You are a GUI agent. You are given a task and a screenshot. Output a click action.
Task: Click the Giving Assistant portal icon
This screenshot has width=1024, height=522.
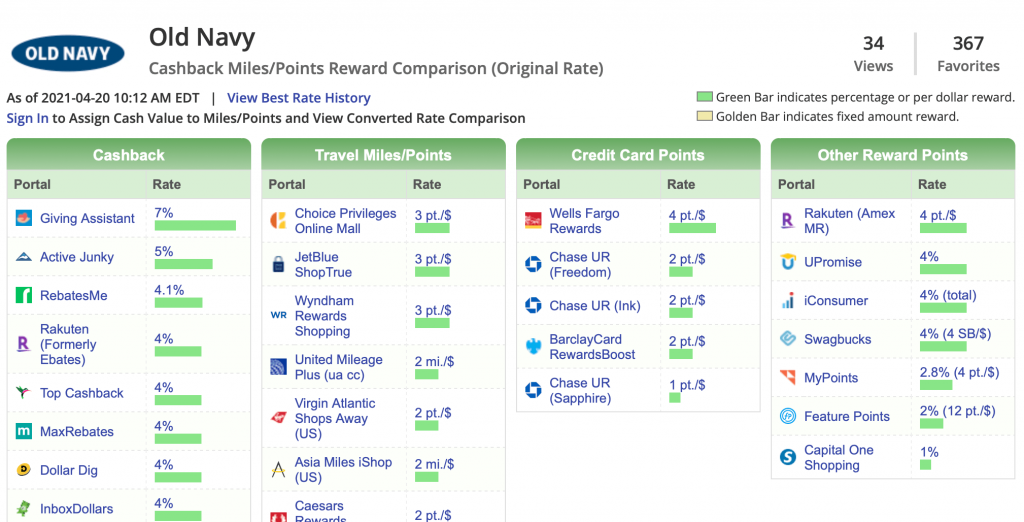click(x=24, y=218)
